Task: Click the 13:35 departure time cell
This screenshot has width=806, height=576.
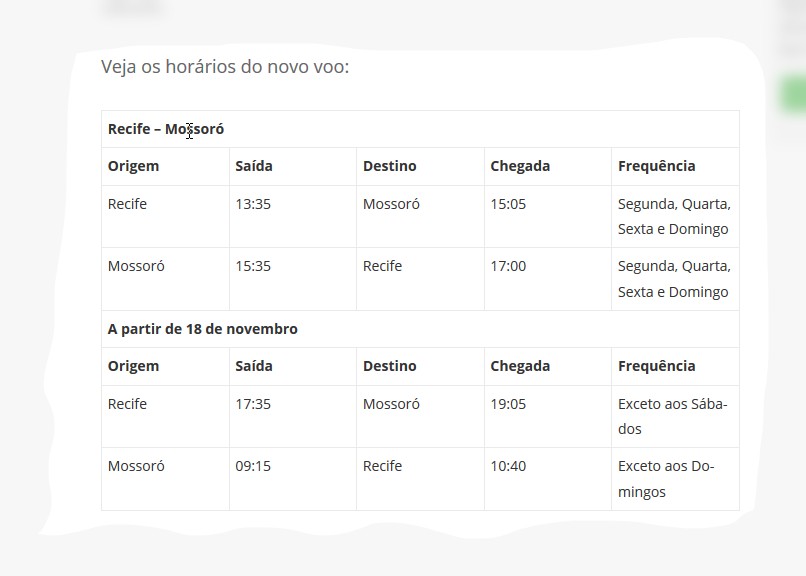Action: pos(253,204)
